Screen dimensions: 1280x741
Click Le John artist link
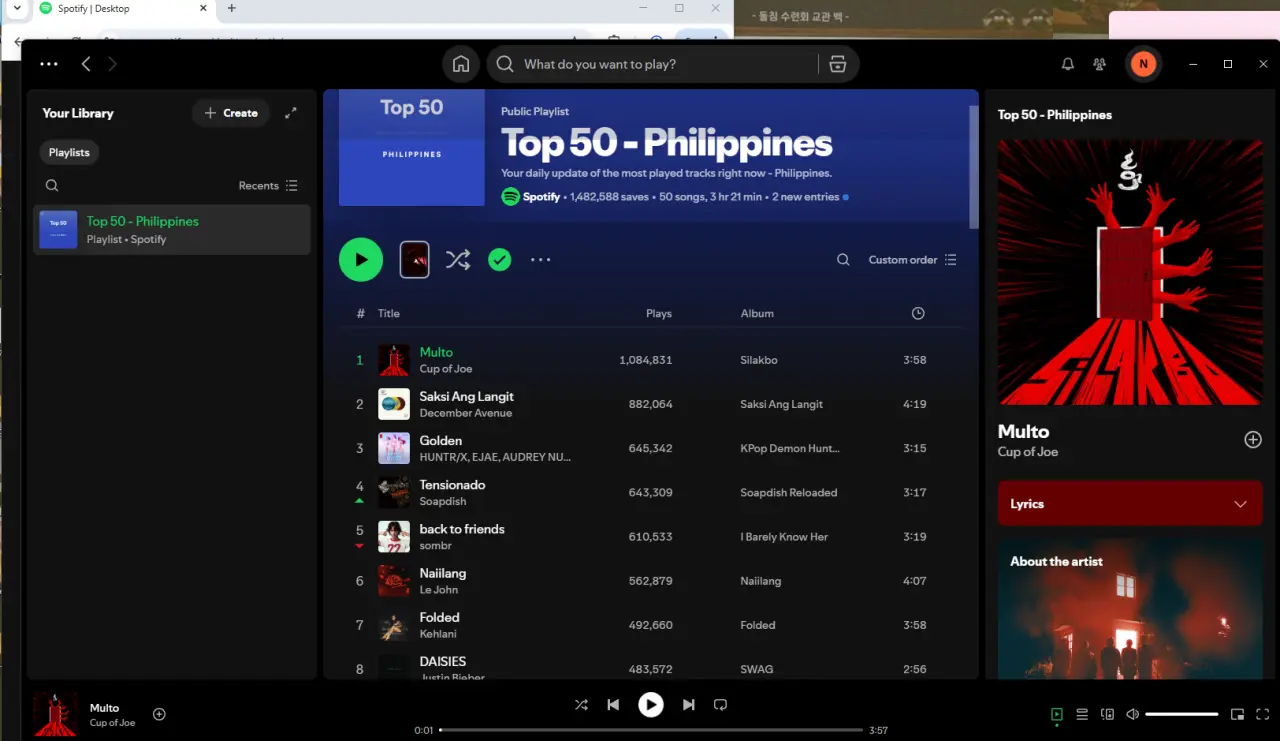tap(439, 590)
